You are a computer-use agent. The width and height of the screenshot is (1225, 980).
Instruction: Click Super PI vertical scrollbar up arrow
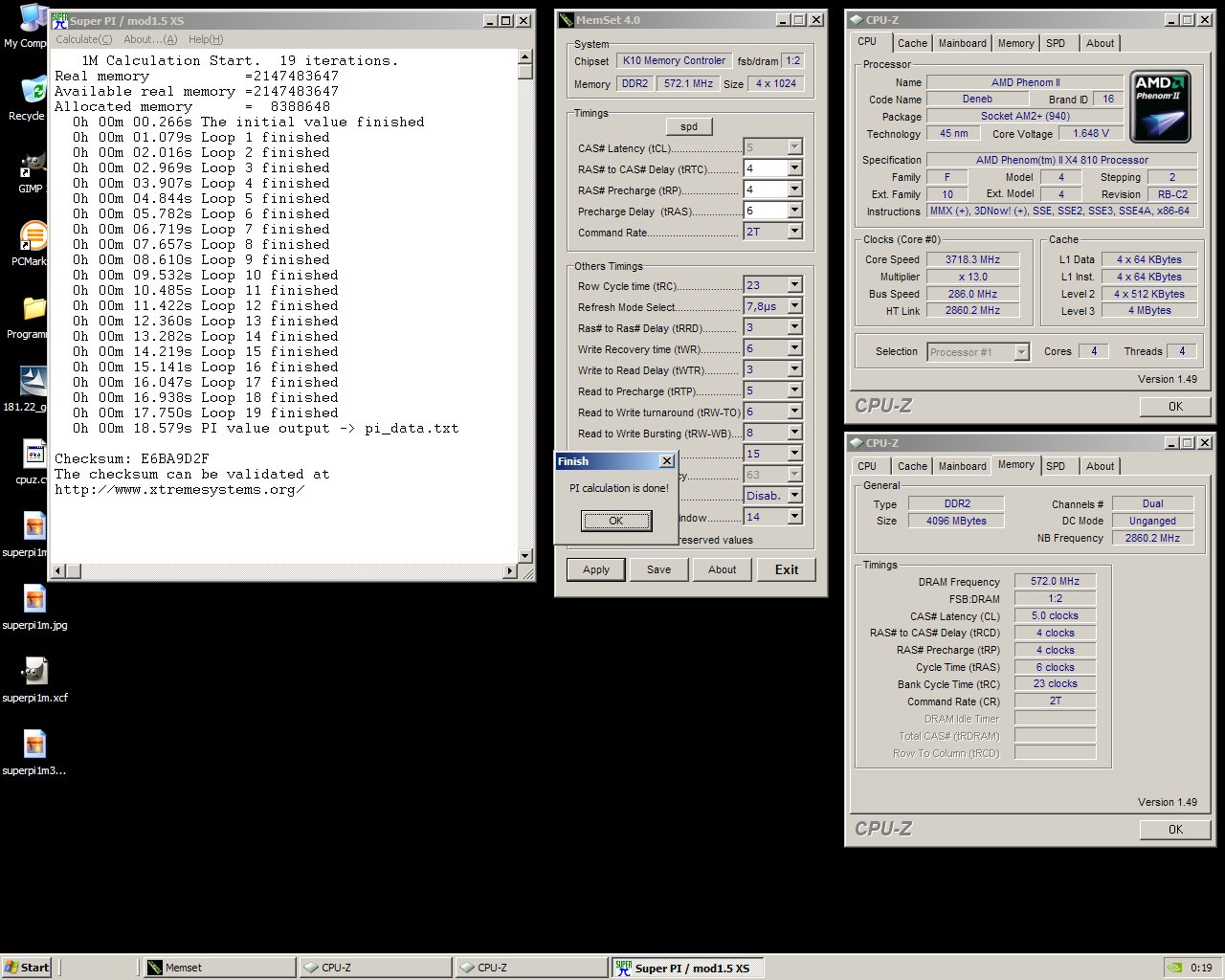pos(524,56)
